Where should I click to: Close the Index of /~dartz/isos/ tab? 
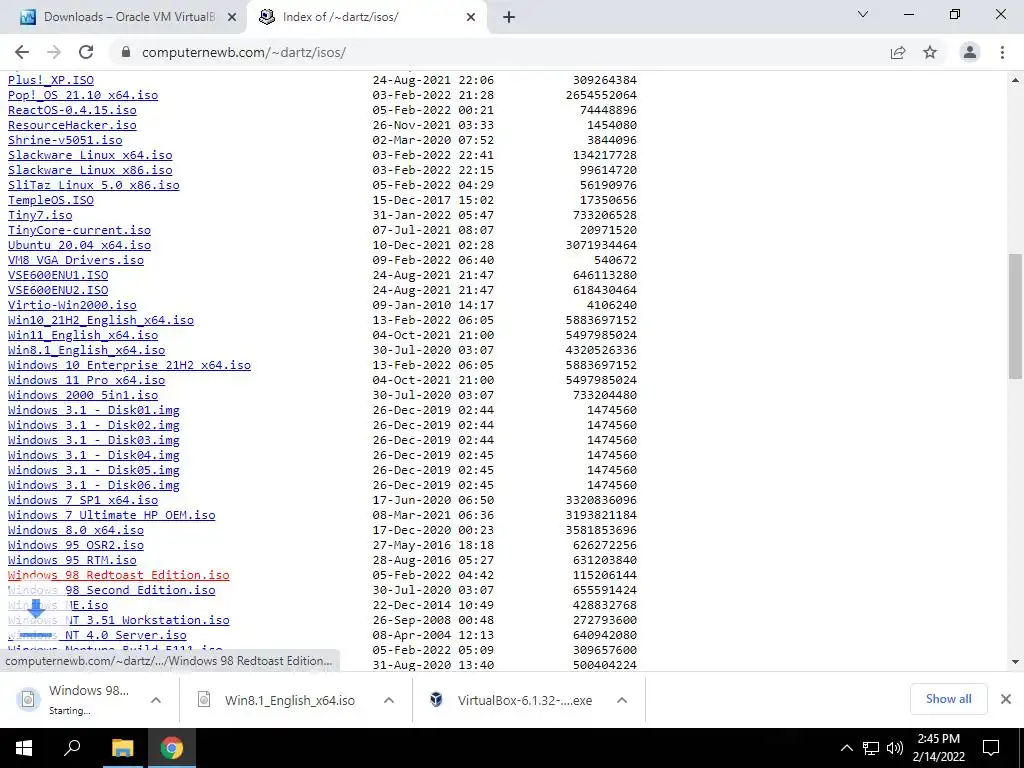tap(471, 18)
